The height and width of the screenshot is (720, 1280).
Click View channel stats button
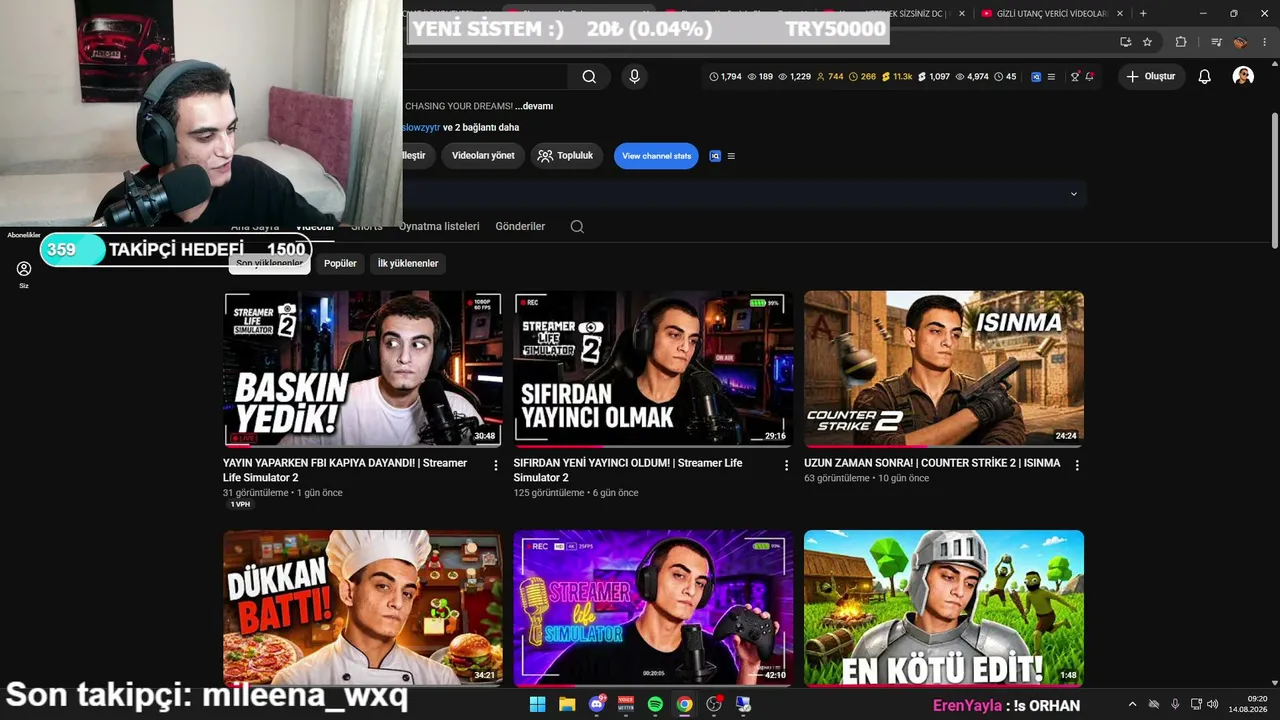[x=656, y=156]
